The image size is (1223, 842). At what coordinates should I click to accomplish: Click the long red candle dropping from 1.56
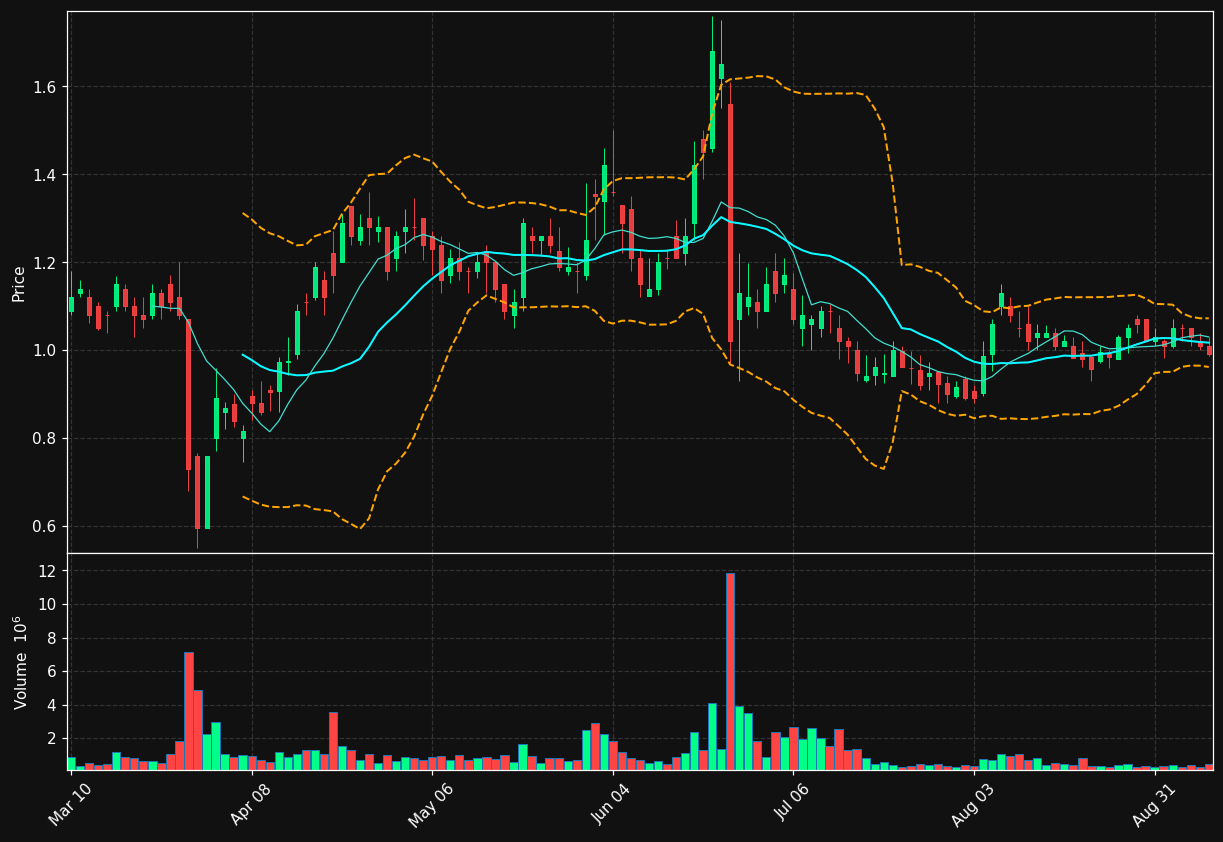tap(730, 223)
